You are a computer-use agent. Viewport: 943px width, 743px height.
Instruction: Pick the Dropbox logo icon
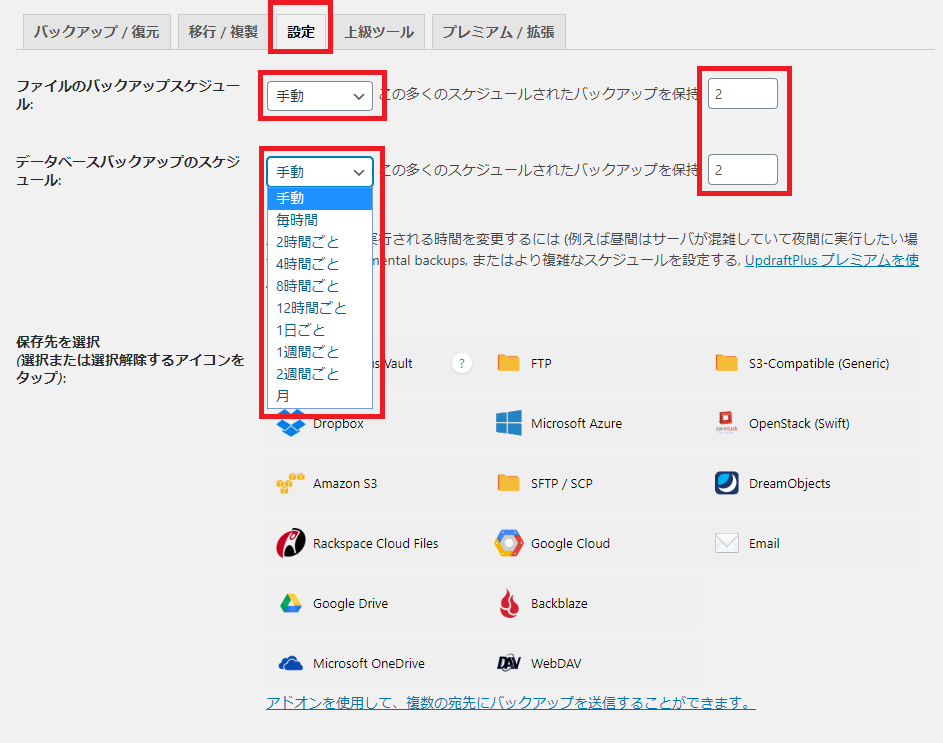(291, 423)
